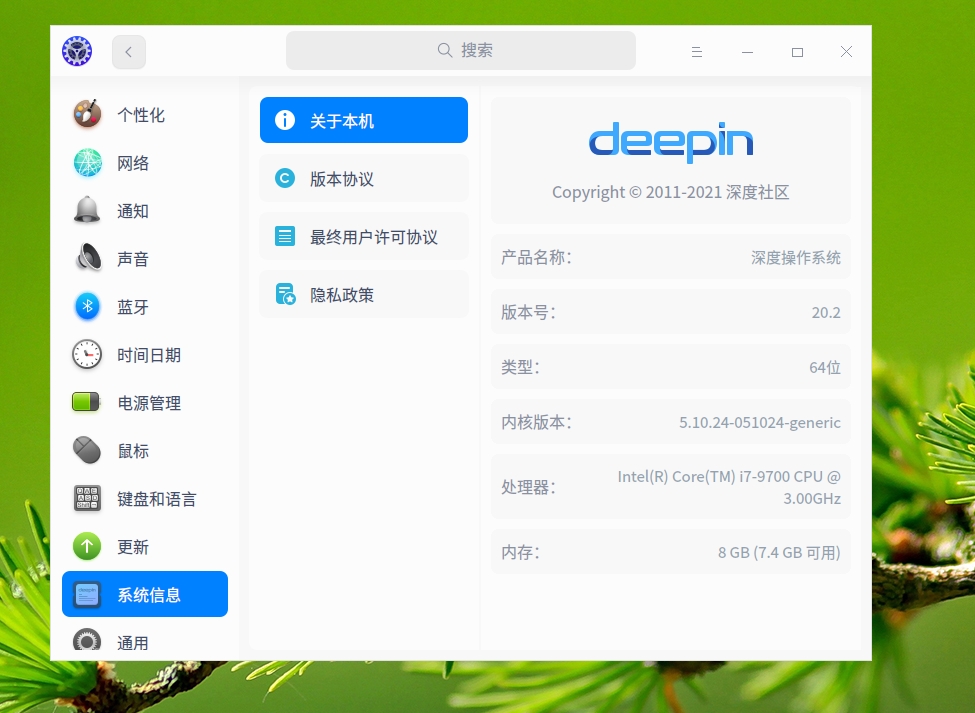Open the 个性化 settings section
This screenshot has width=975, height=713.
point(145,115)
